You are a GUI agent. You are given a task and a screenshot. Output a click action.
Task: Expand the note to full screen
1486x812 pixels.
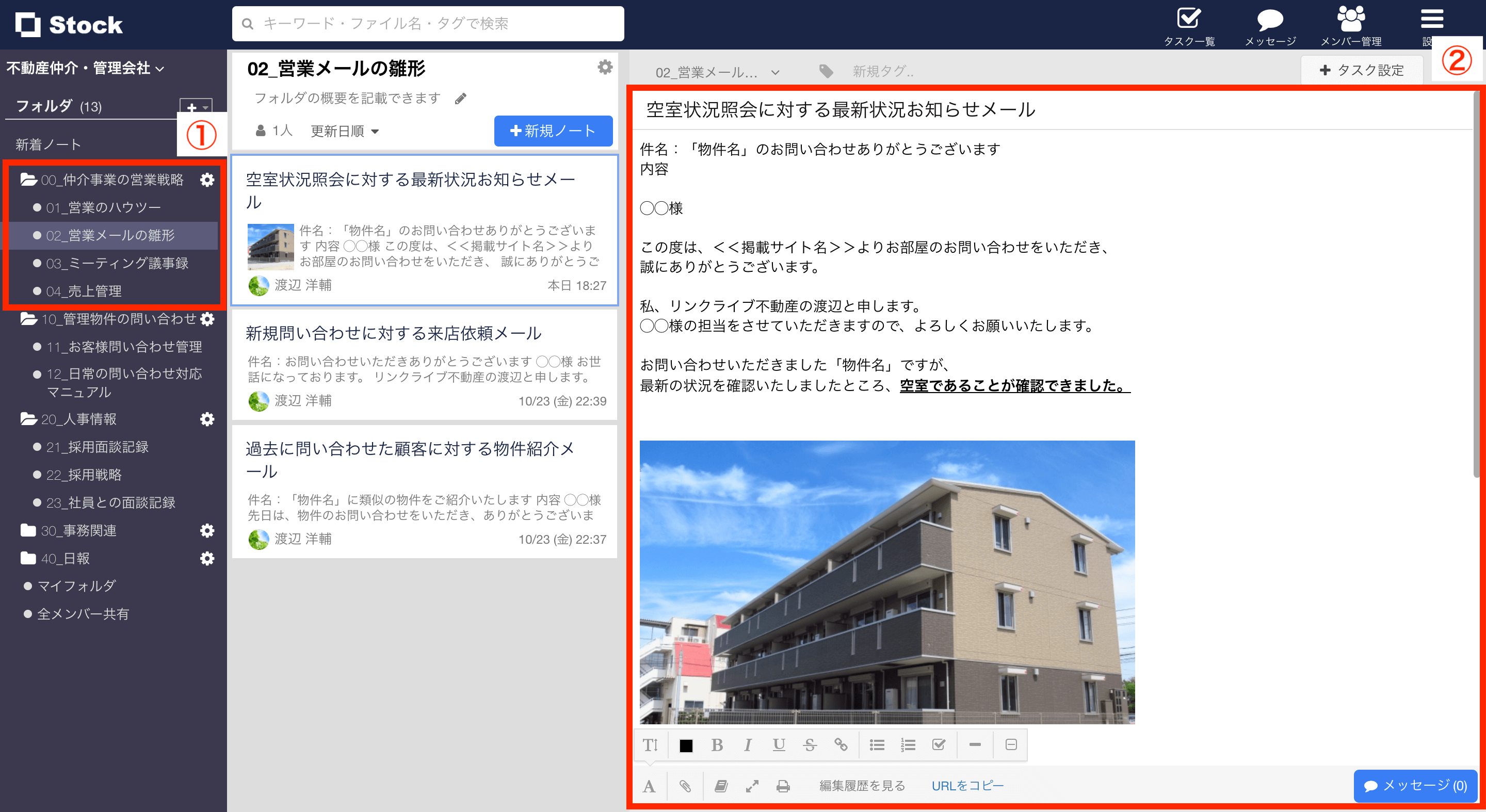(x=752, y=786)
